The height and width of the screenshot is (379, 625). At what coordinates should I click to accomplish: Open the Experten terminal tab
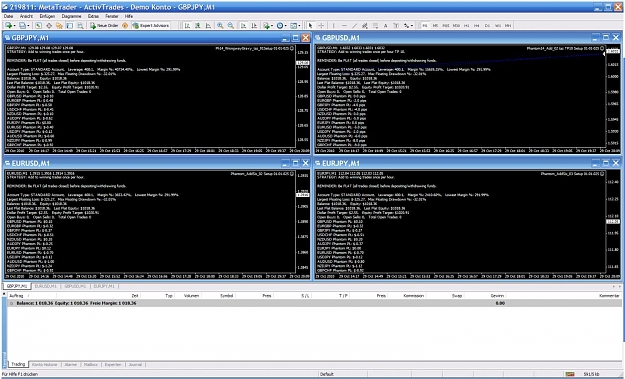[113, 365]
